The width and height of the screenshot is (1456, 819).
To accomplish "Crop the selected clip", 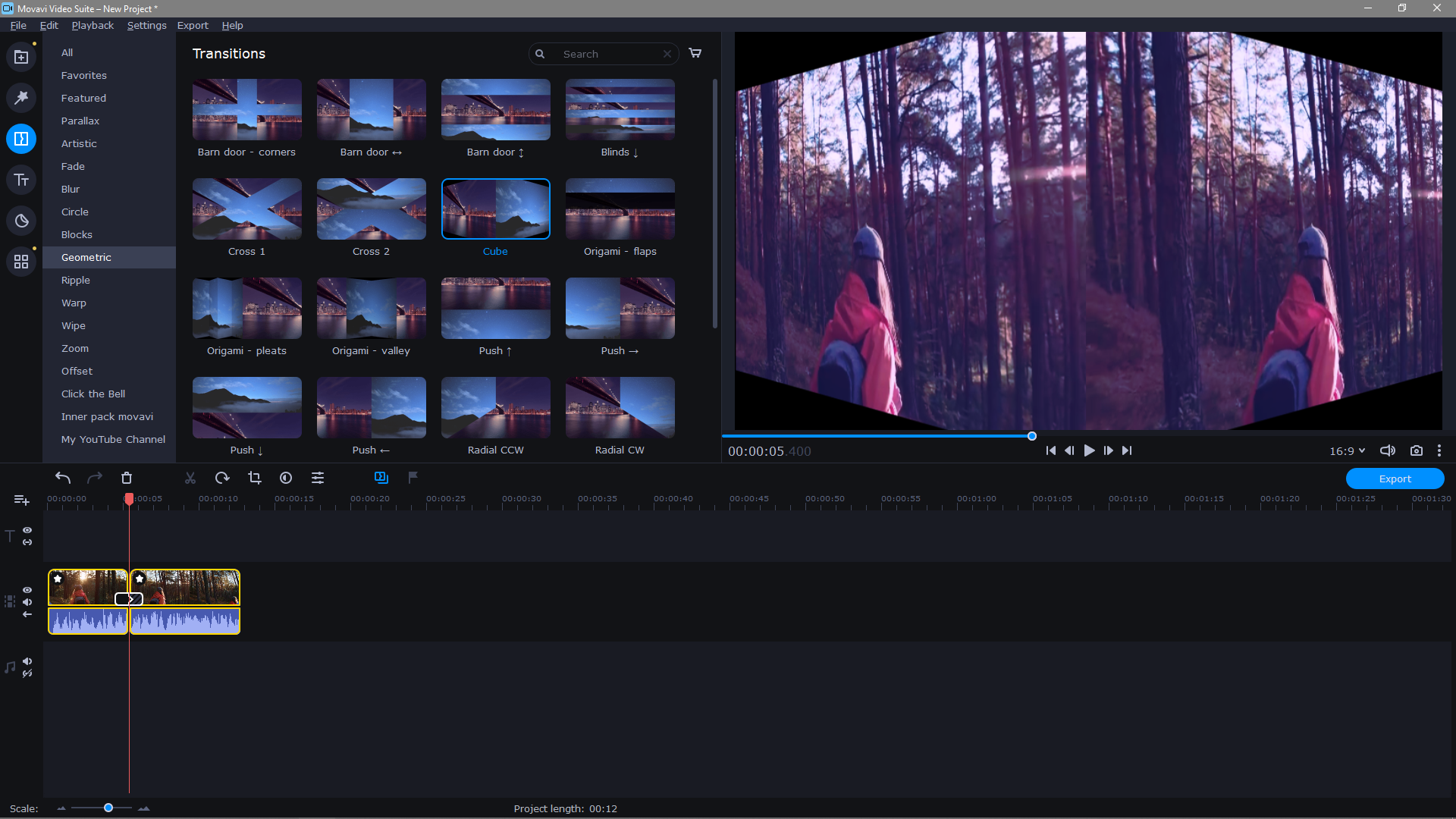I will coord(254,478).
